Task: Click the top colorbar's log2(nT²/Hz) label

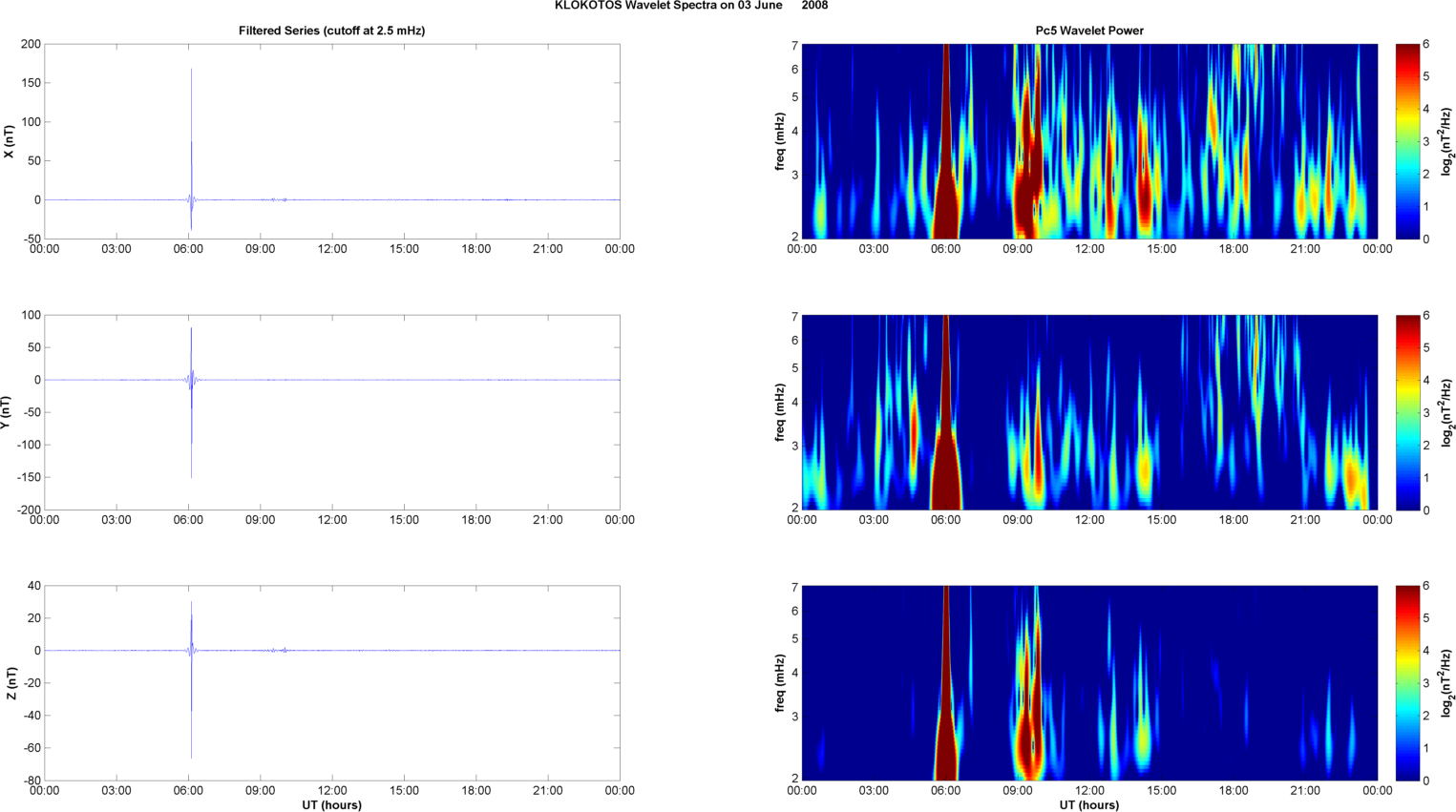Action: [1447, 141]
